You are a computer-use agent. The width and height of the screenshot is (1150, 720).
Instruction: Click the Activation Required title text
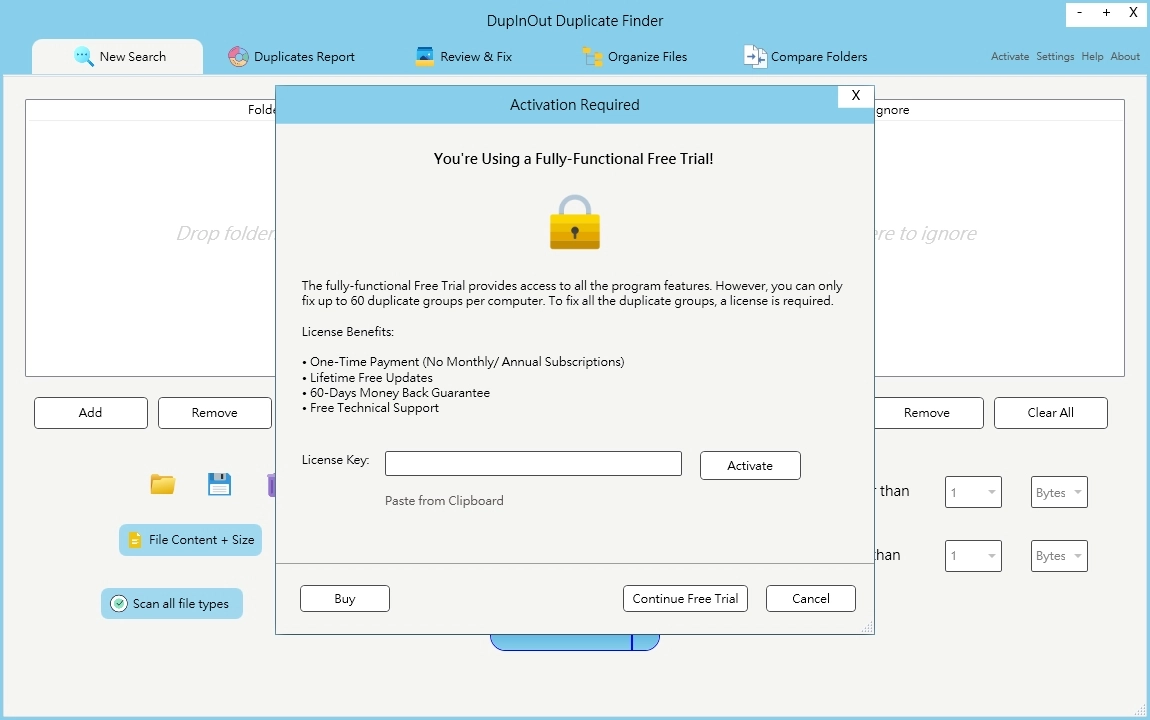point(575,105)
